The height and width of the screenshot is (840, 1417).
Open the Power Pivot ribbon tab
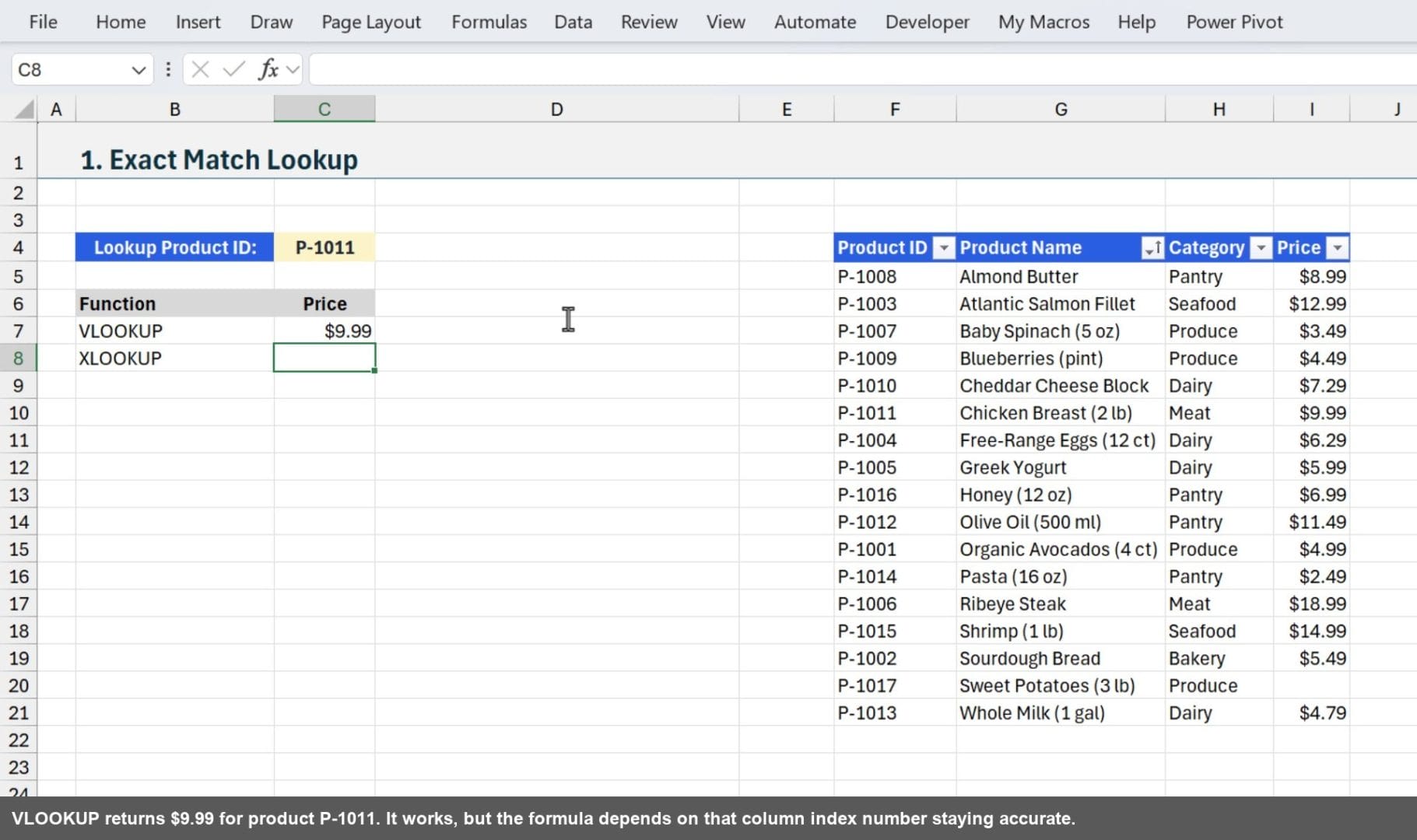coord(1233,22)
